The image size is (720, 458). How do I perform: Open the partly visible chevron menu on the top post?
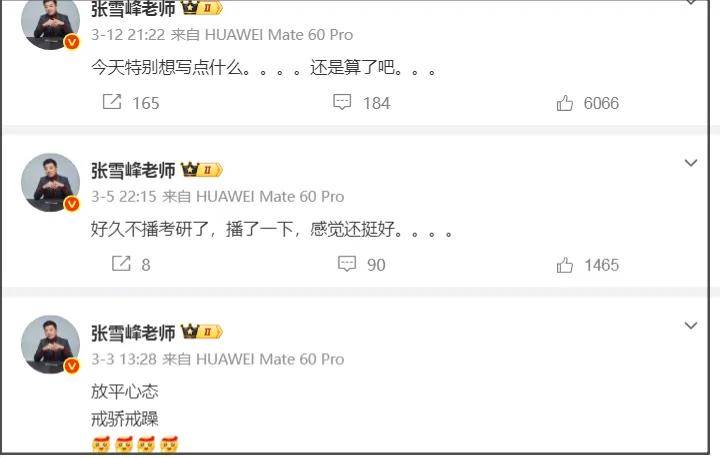coord(691,2)
